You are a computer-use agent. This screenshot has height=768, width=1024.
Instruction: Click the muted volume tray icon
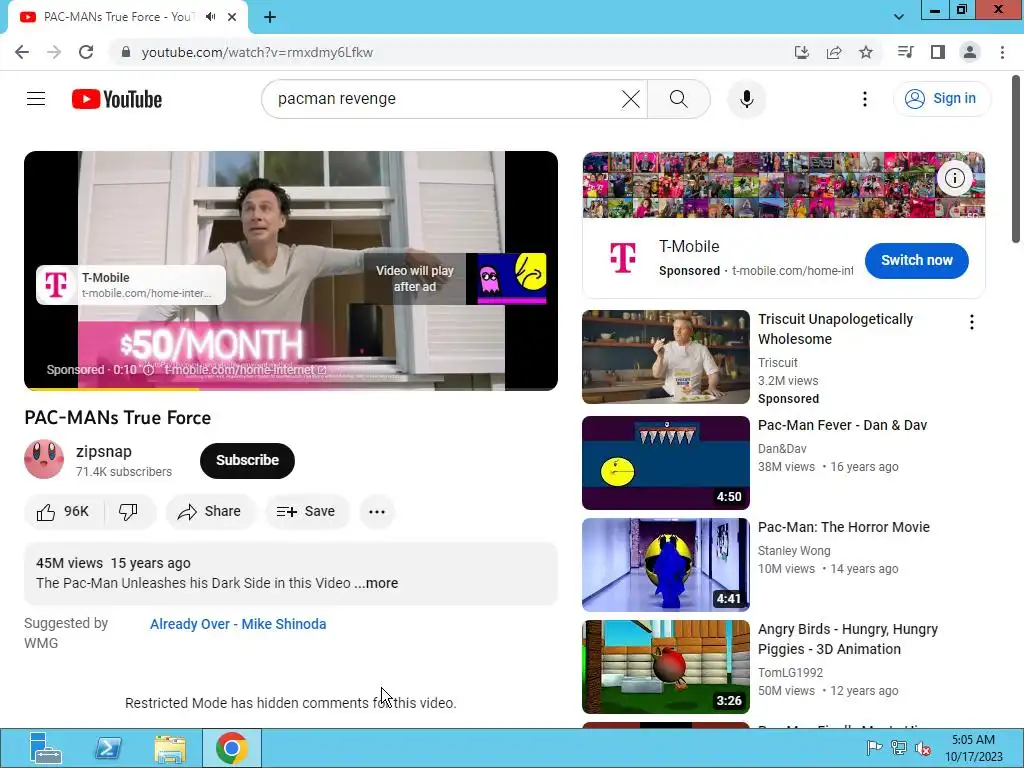[x=923, y=748]
